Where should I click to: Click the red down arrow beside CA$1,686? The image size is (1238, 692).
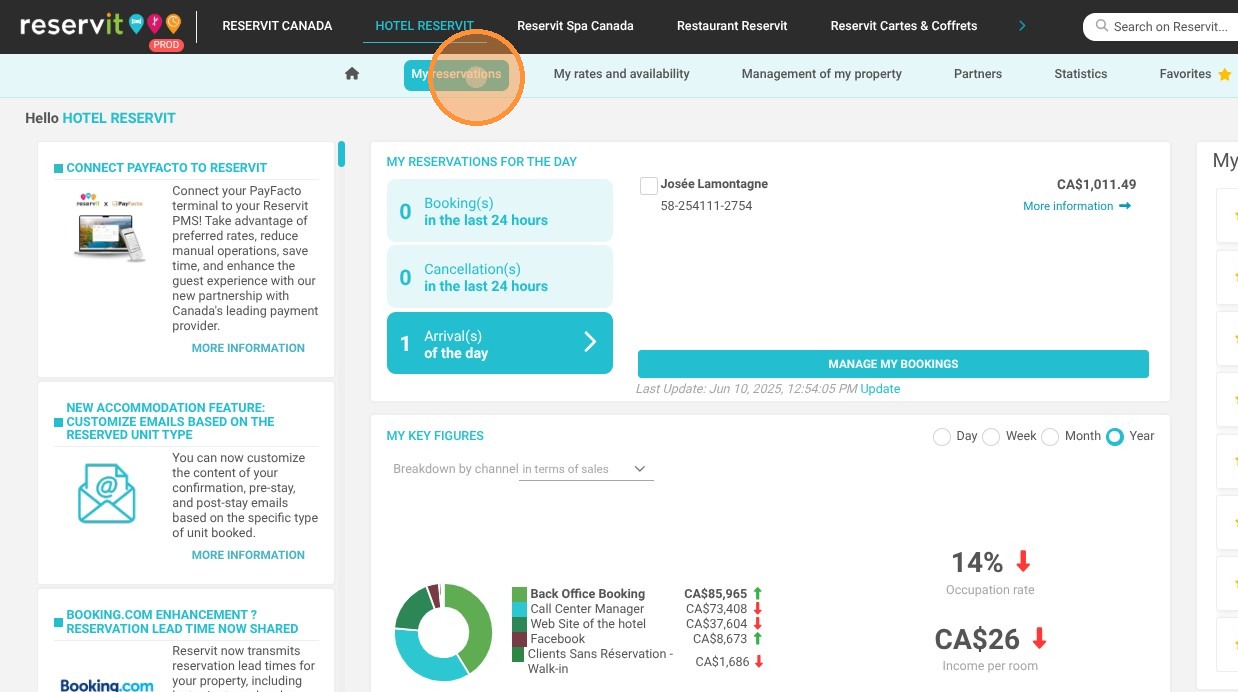759,661
